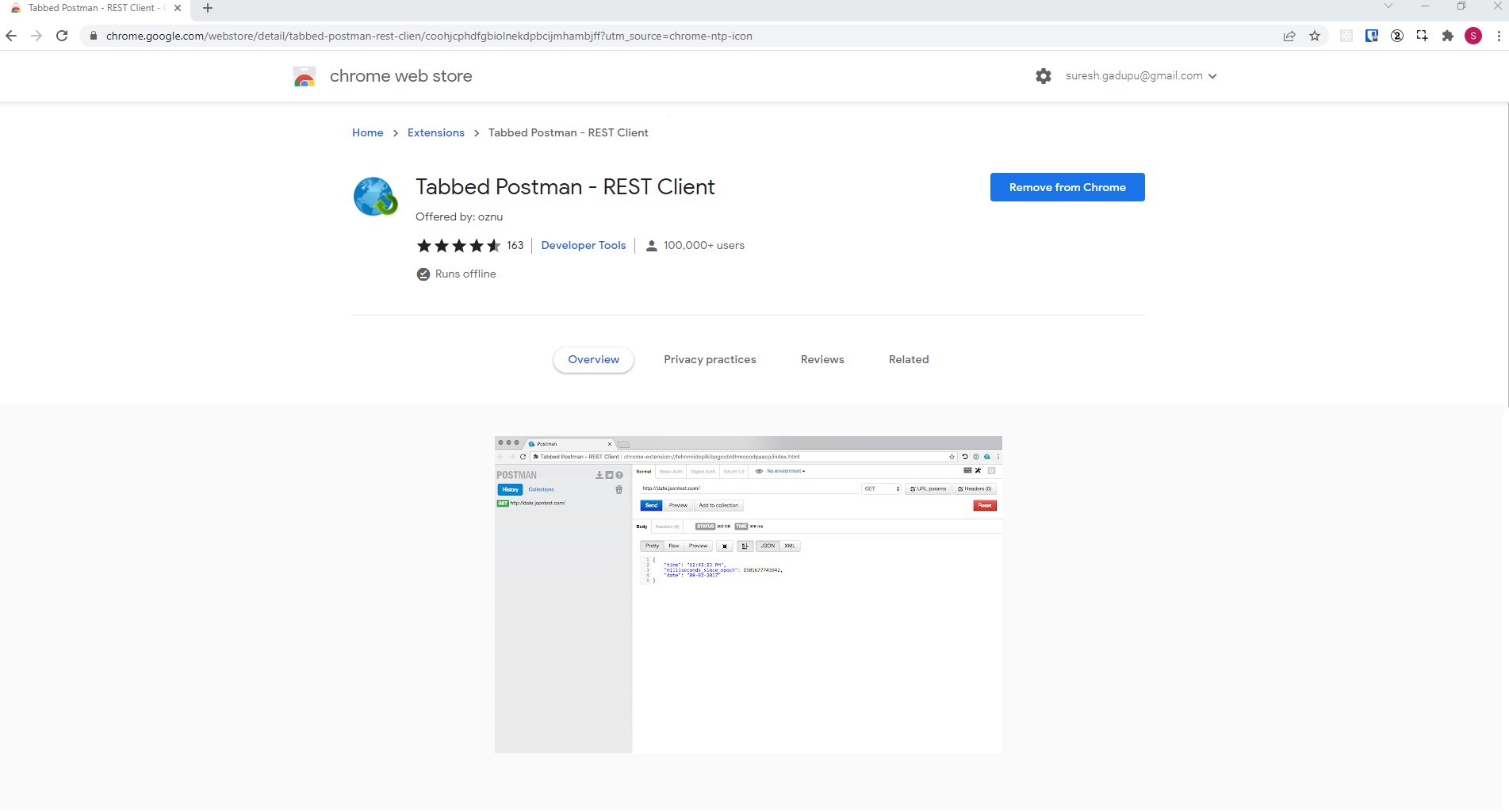1509x812 pixels.
Task: Click the back navigation arrow
Action: [x=10, y=36]
